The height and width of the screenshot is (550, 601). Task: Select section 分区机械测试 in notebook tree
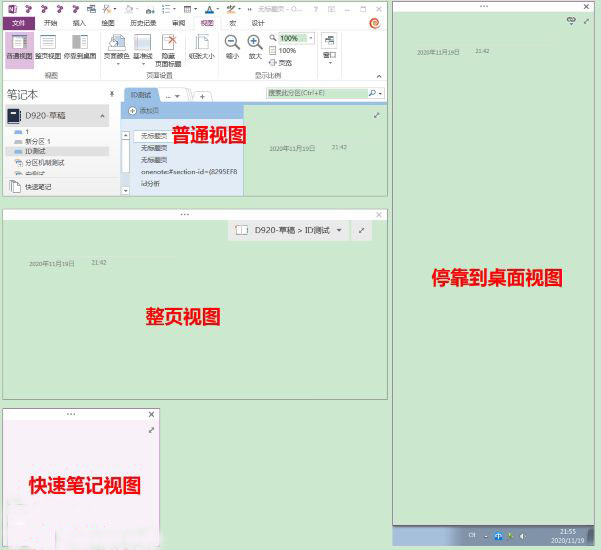(44, 163)
